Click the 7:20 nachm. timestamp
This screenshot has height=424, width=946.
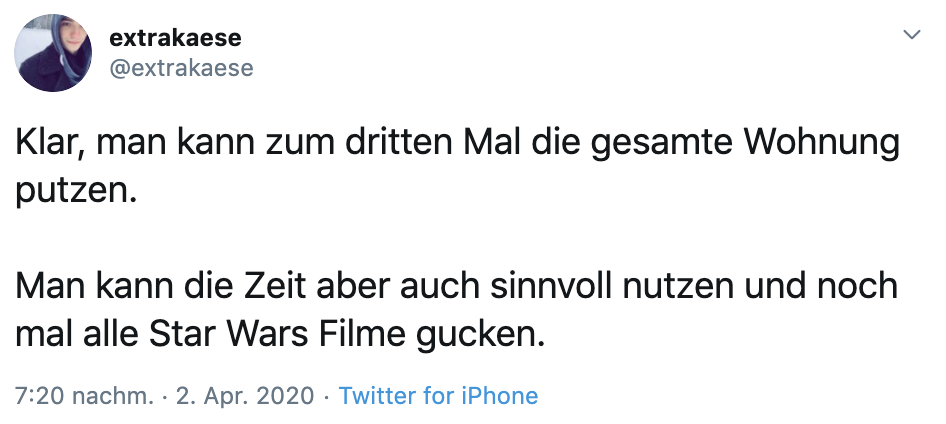pyautogui.click(x=85, y=395)
